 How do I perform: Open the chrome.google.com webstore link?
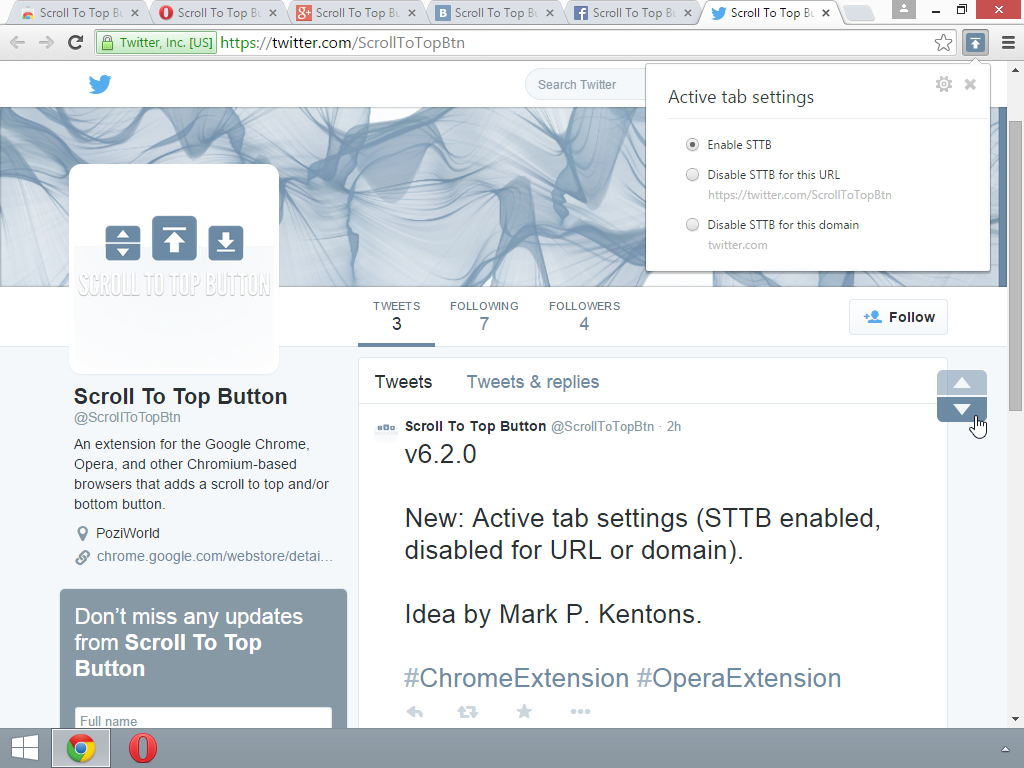(x=215, y=556)
